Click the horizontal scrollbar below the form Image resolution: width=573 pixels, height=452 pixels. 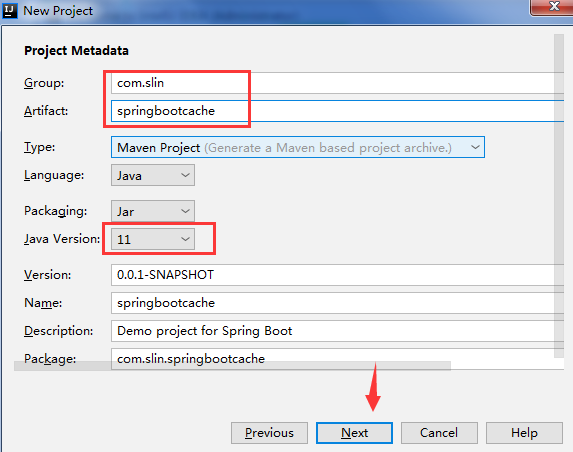232,366
